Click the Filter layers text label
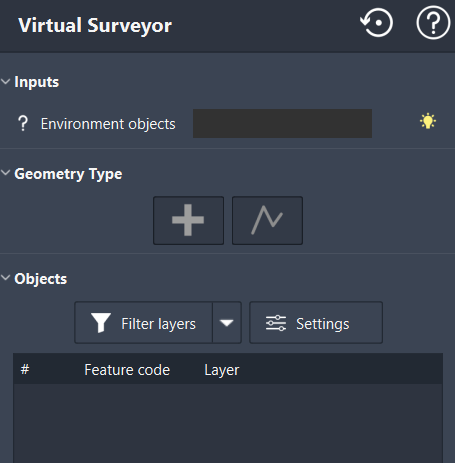The height and width of the screenshot is (463, 455). (158, 324)
